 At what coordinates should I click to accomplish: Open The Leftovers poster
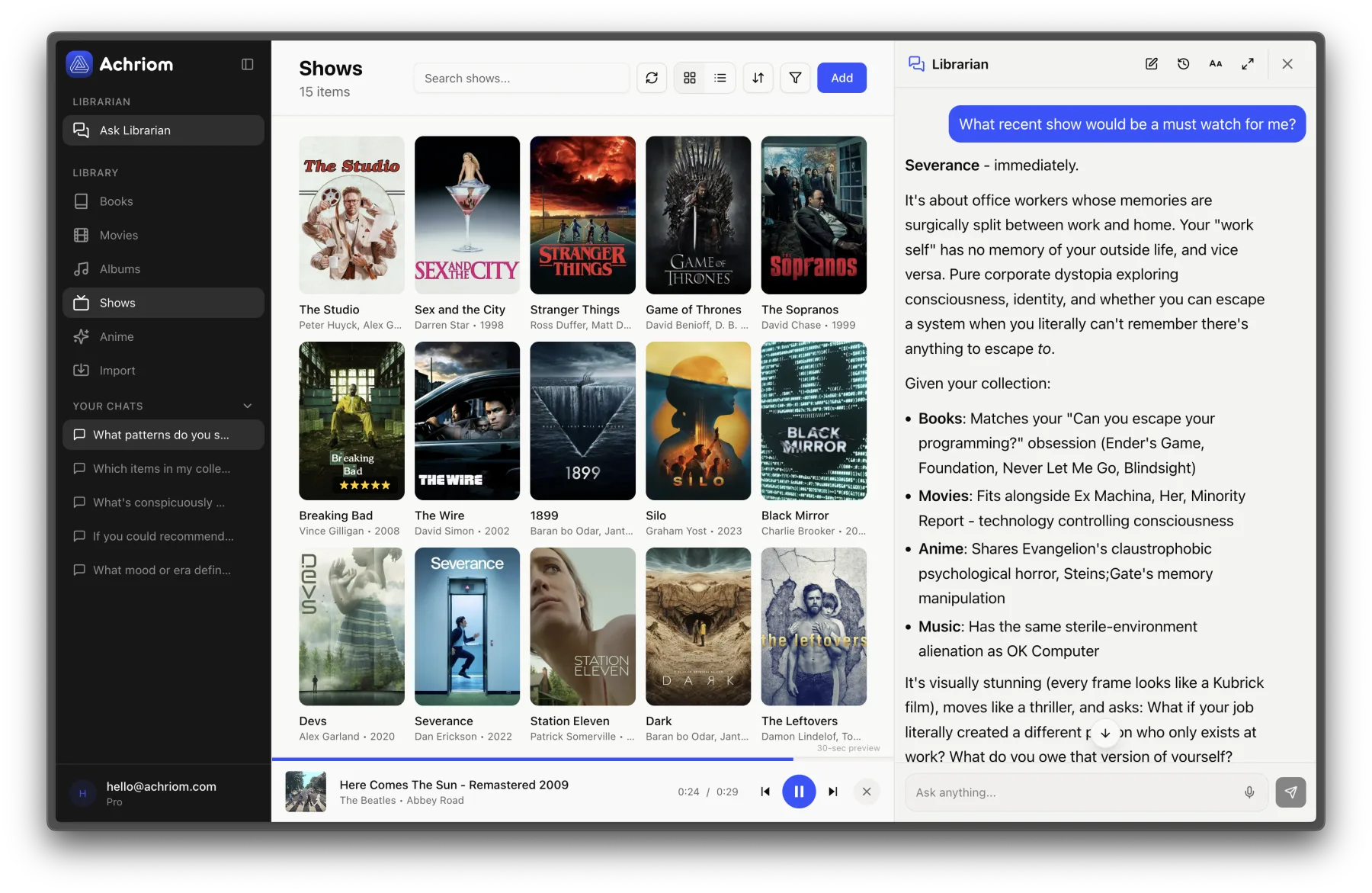(814, 627)
